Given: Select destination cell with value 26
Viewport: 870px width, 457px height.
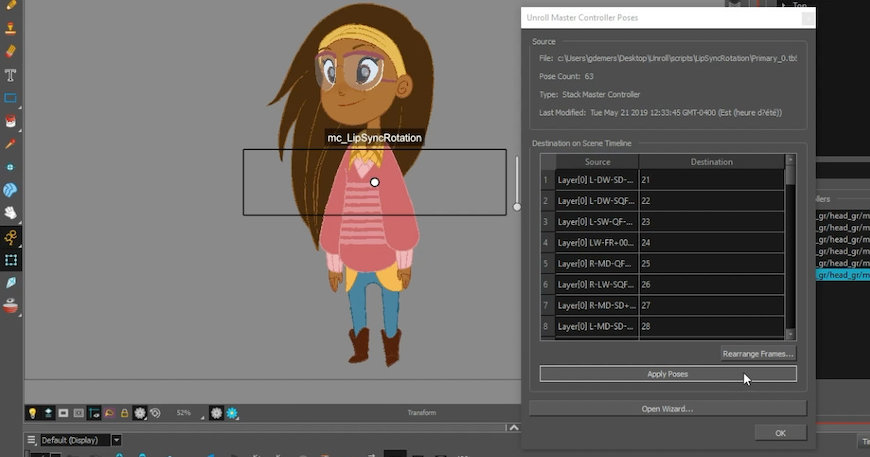Looking at the screenshot, I should pyautogui.click(x=712, y=285).
